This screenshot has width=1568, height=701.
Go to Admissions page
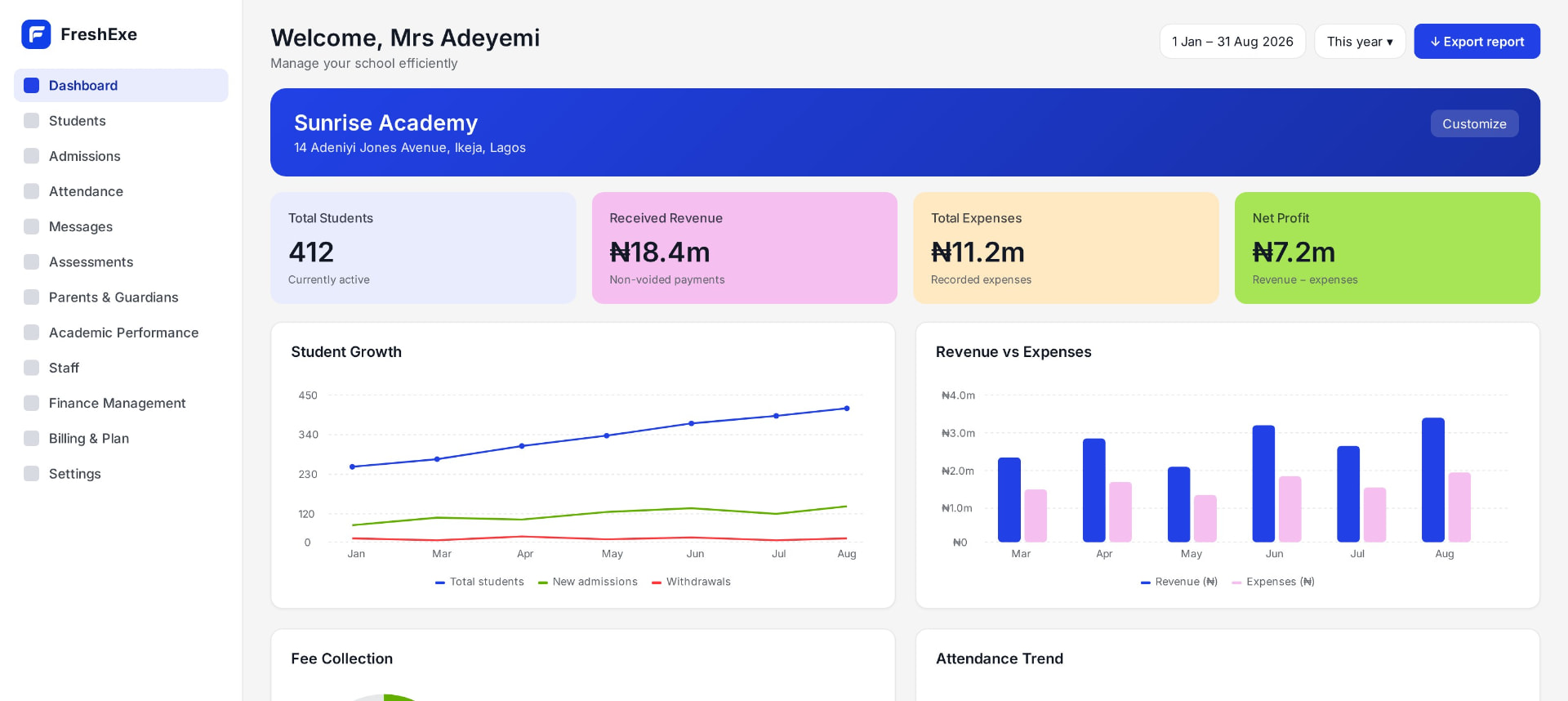[121, 156]
